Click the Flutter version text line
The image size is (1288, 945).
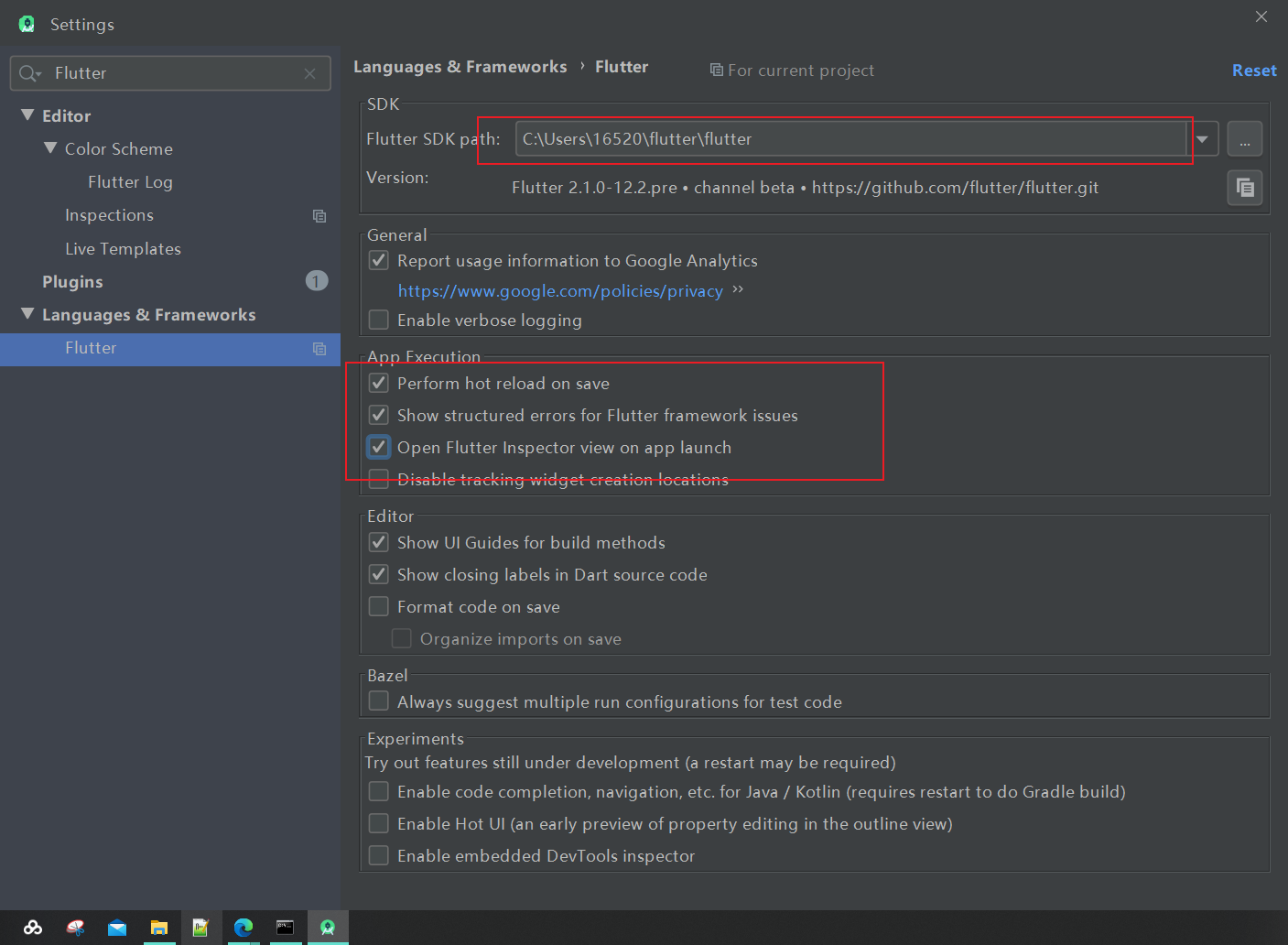click(x=805, y=188)
